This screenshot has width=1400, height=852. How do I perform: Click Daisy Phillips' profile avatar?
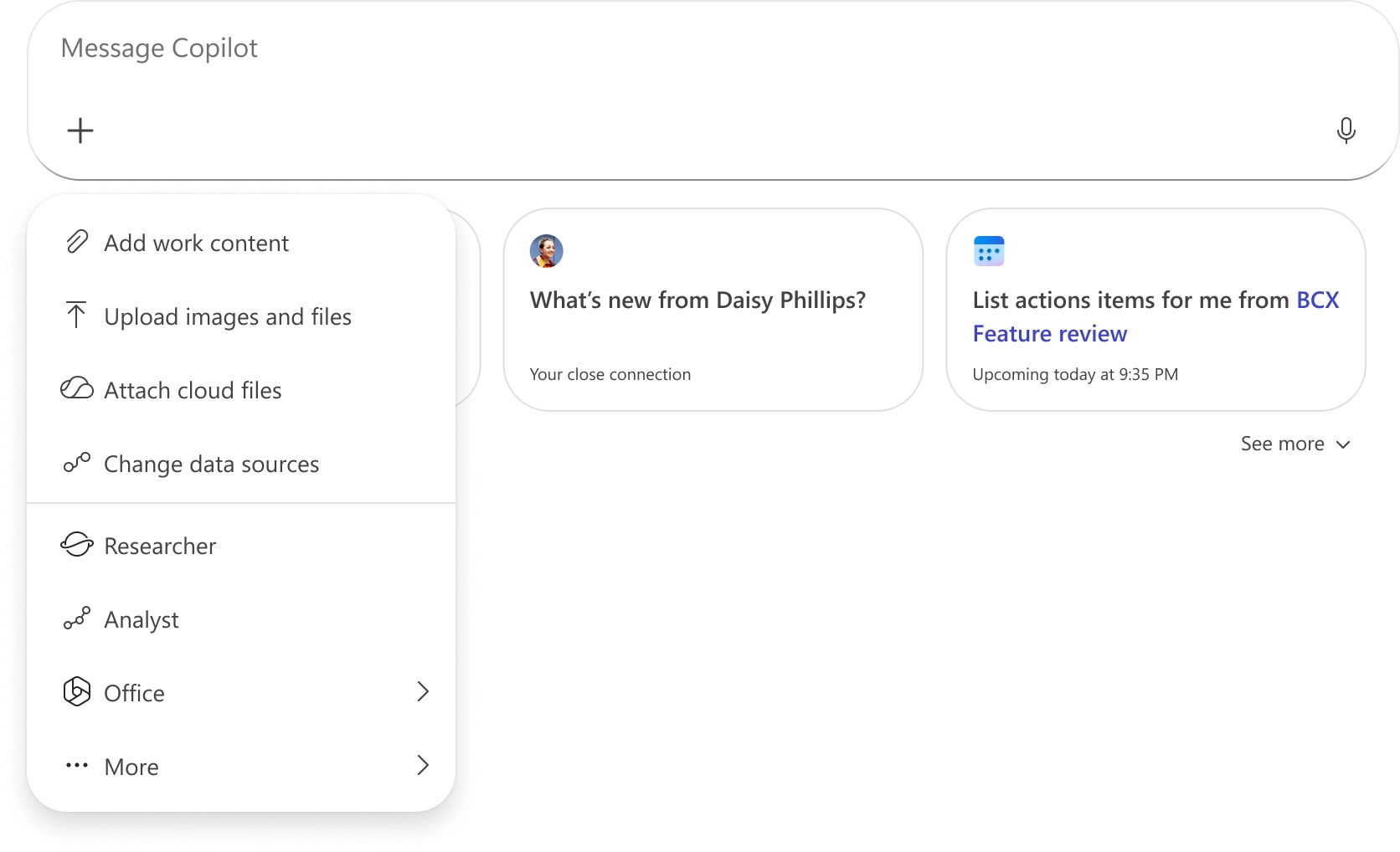point(547,251)
